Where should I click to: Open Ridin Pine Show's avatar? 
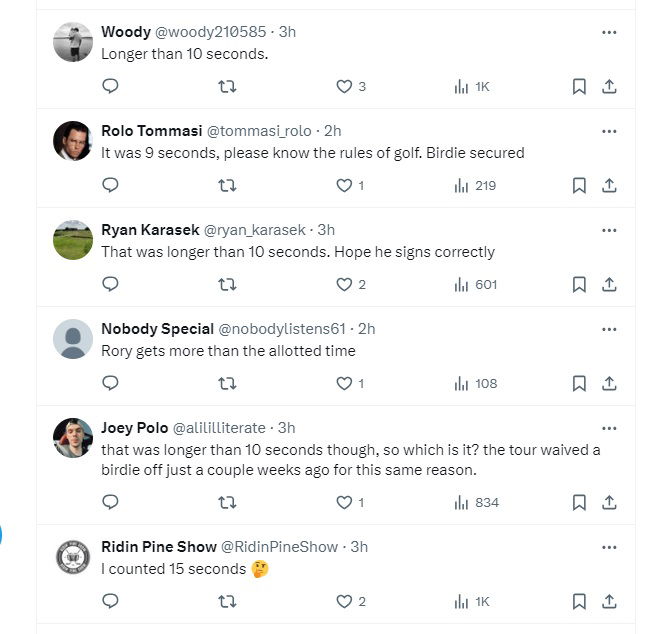[x=73, y=557]
